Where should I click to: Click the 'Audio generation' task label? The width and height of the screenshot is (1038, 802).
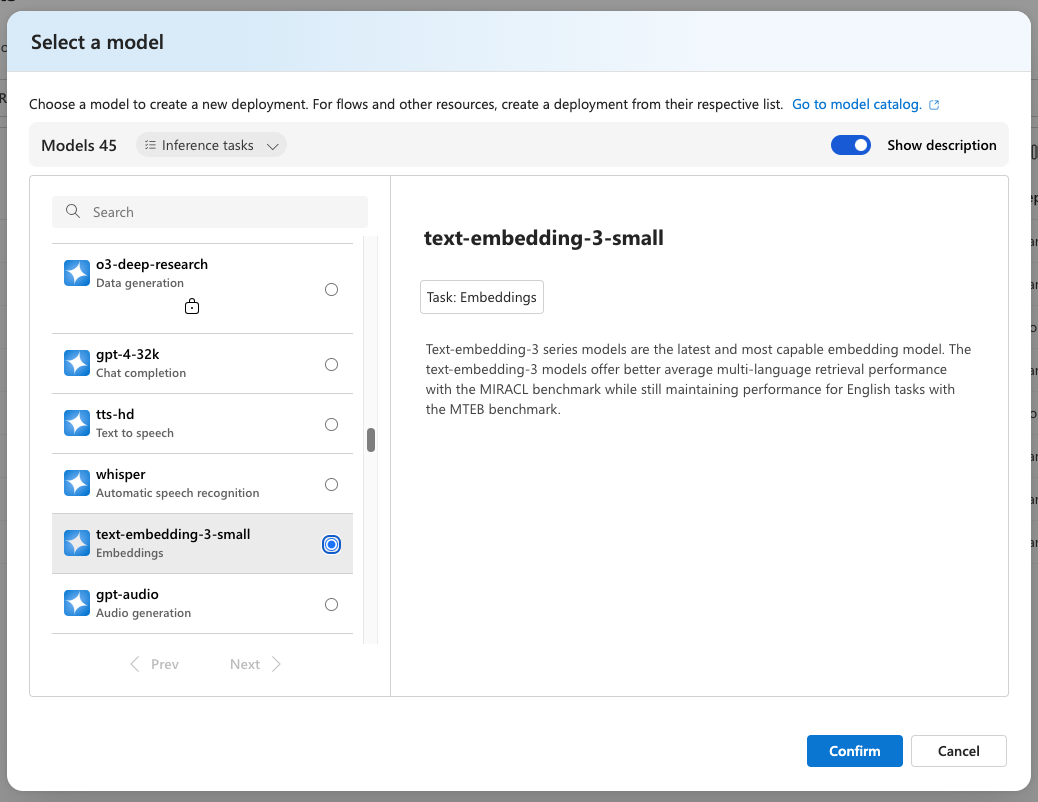click(143, 613)
